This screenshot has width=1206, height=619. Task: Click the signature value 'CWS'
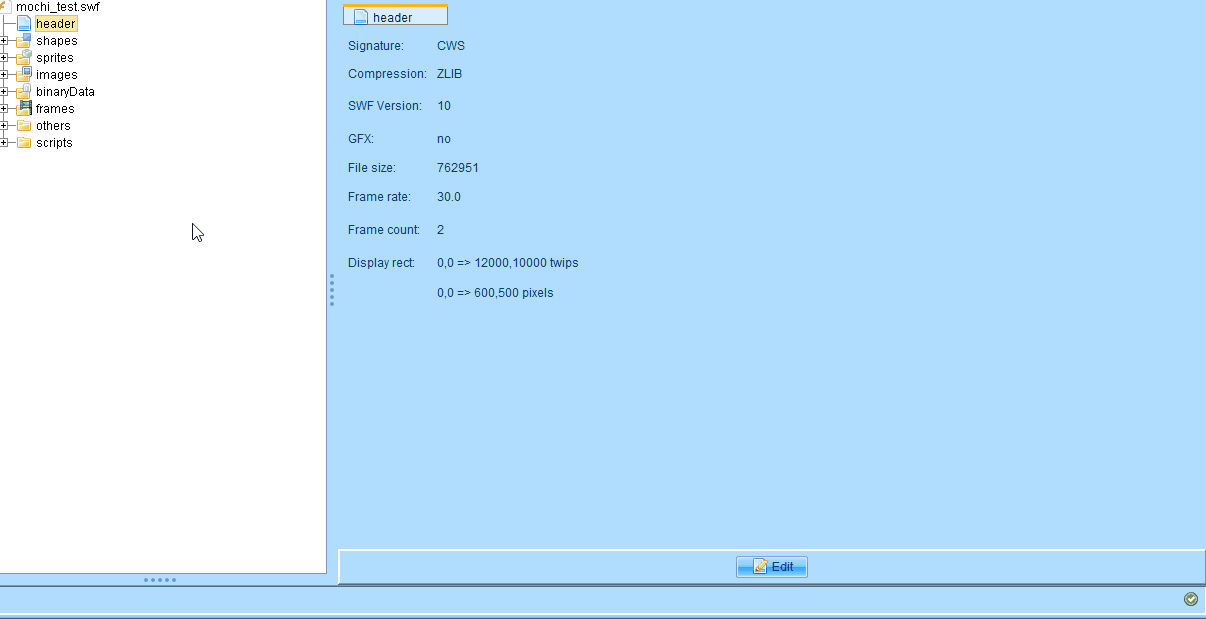pyautogui.click(x=451, y=46)
